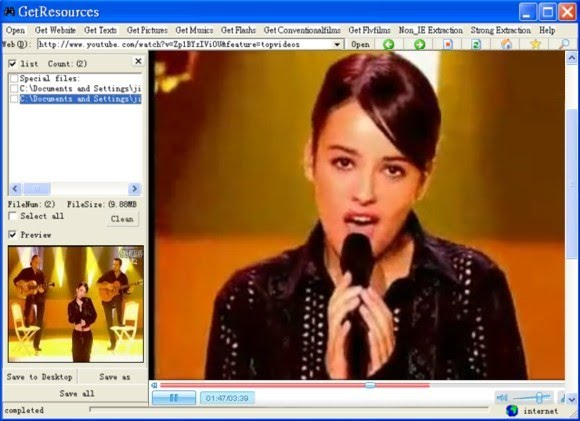Open the Get Musics menu
This screenshot has width=580, height=421.
[x=194, y=30]
